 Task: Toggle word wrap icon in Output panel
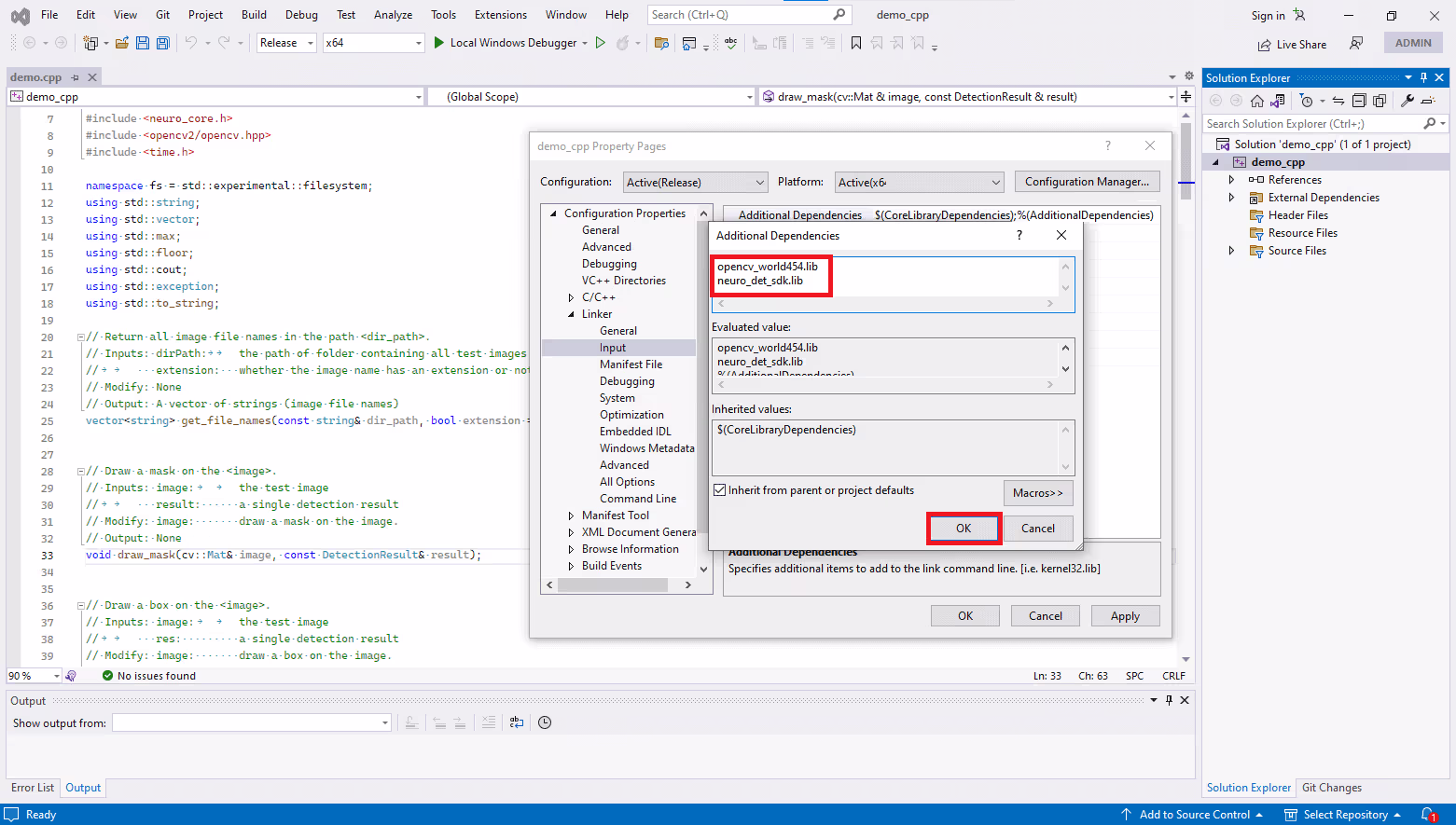coord(517,722)
